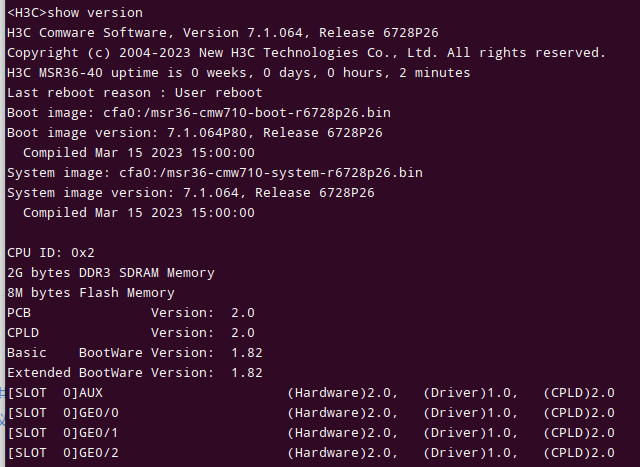
Task: Click the Extended BootWare Version line
Action: click(x=134, y=372)
